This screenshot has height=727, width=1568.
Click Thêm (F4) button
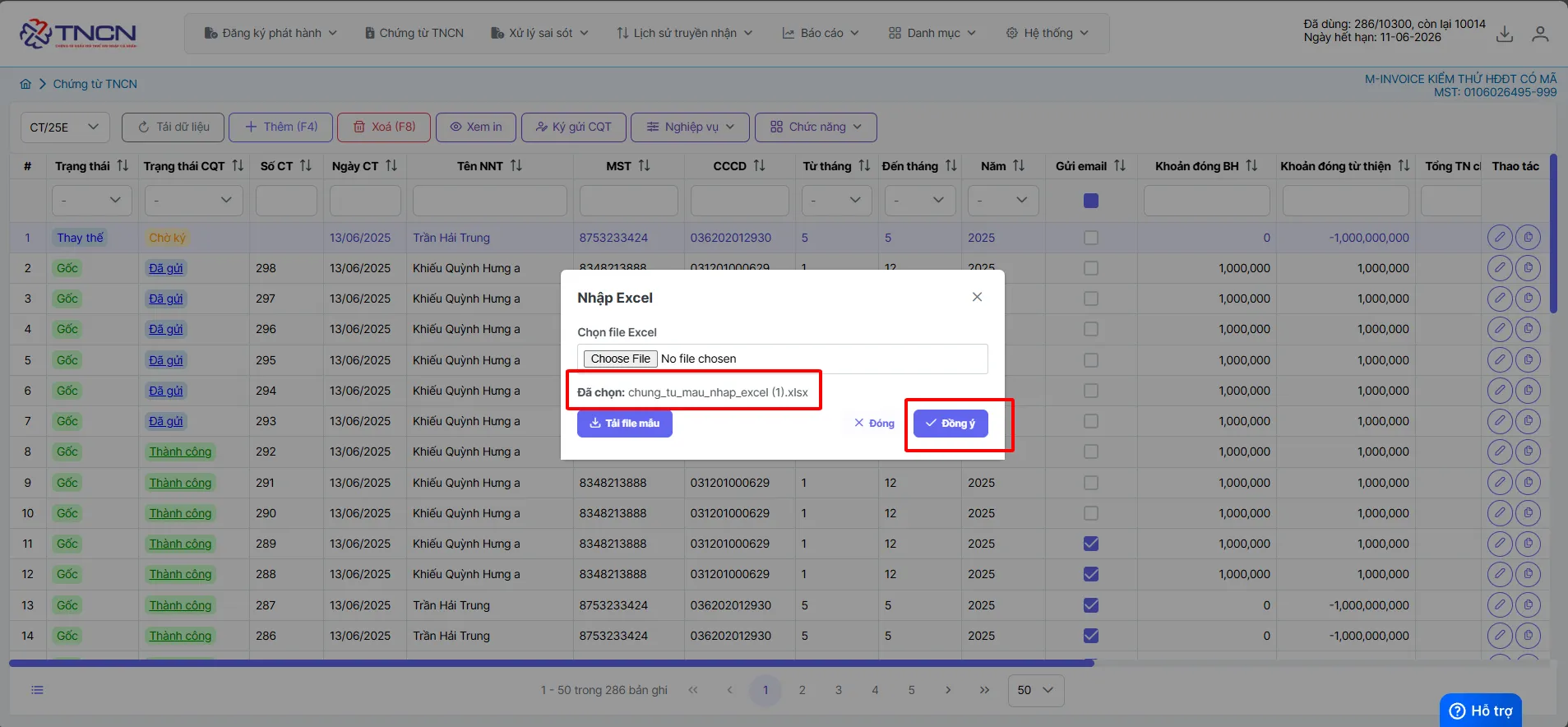pyautogui.click(x=280, y=127)
